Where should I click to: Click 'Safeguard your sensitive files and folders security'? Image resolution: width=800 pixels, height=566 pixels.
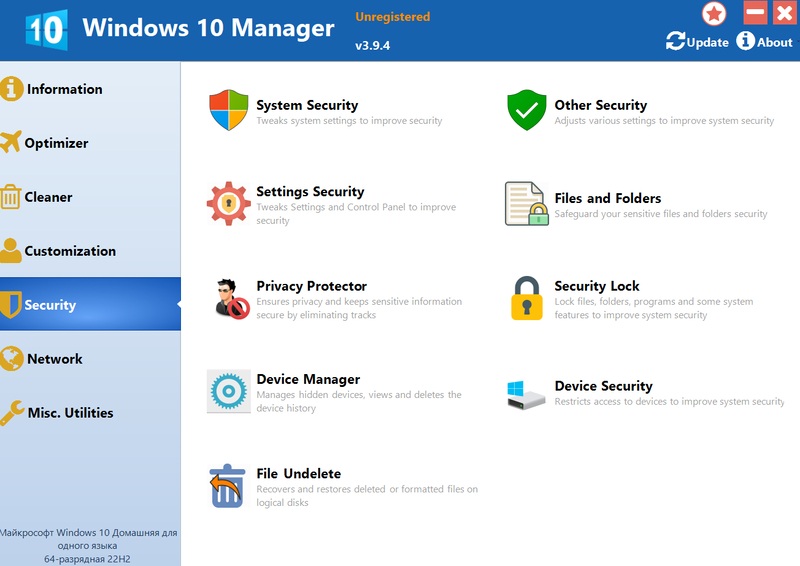661,214
